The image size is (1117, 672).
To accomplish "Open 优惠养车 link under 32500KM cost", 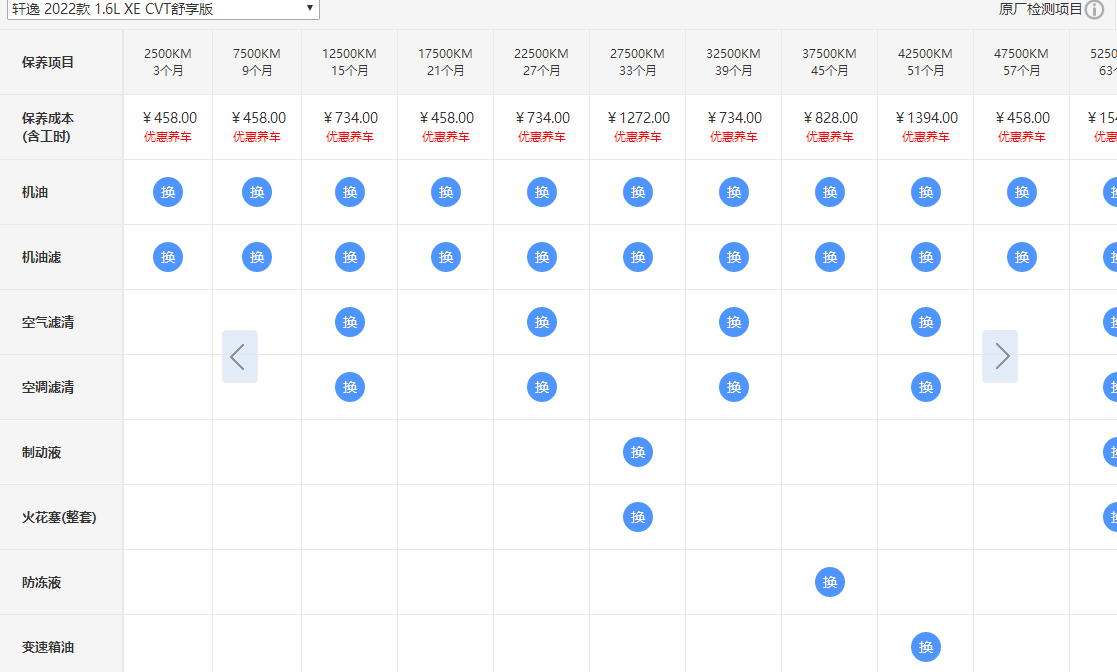I will click(734, 137).
